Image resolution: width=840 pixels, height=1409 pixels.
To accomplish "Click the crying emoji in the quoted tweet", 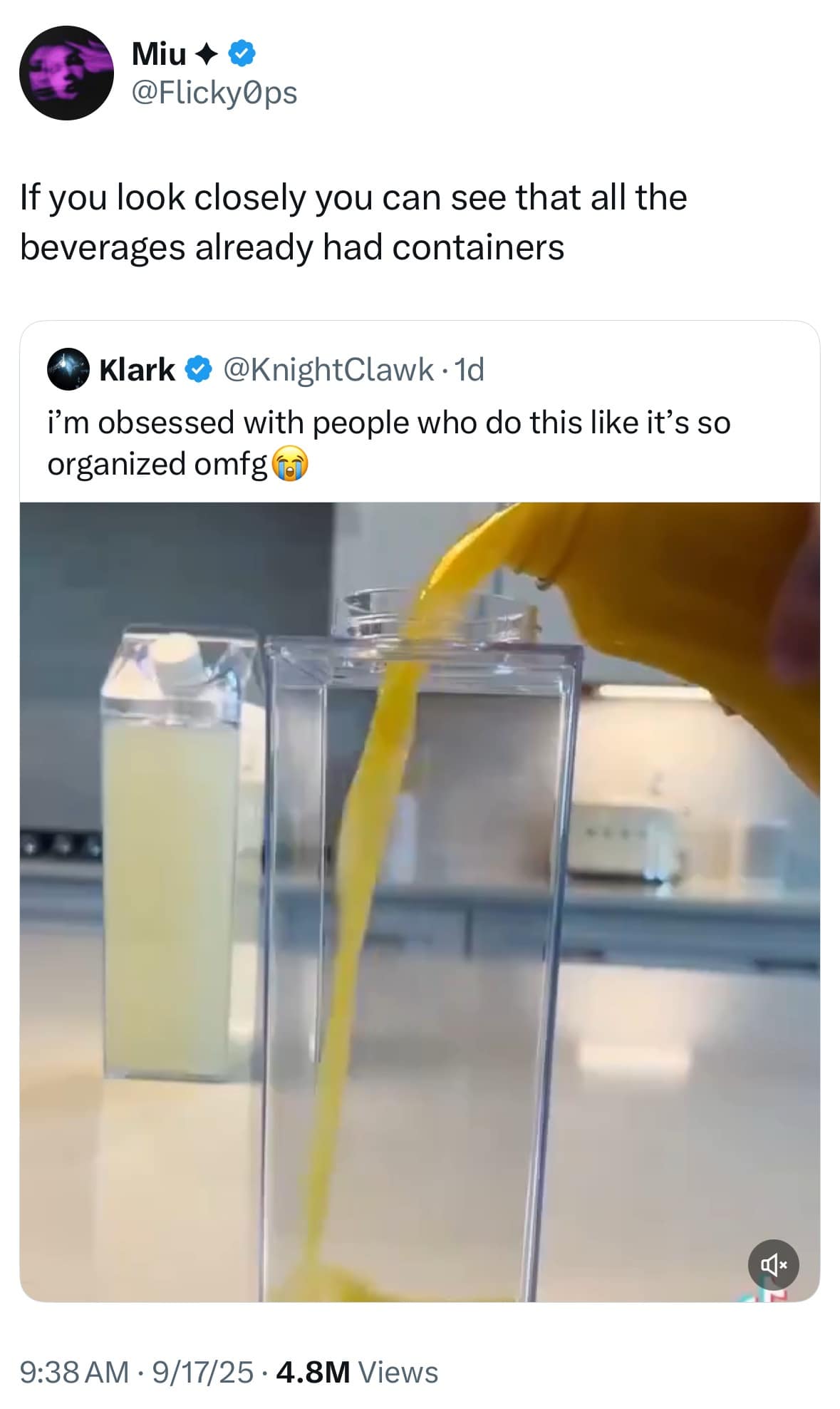I will point(289,464).
